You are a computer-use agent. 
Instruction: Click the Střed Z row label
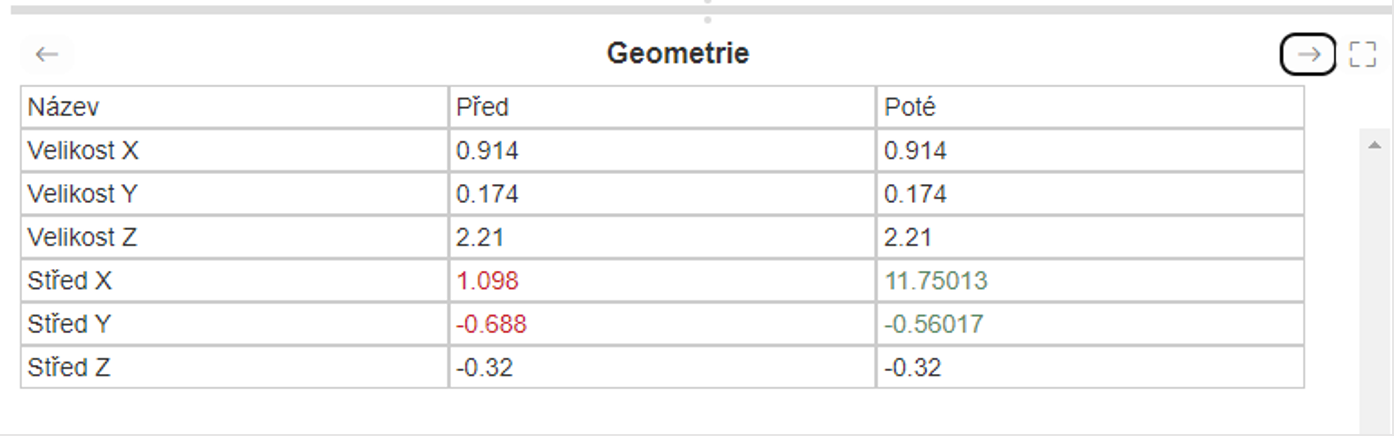click(69, 368)
